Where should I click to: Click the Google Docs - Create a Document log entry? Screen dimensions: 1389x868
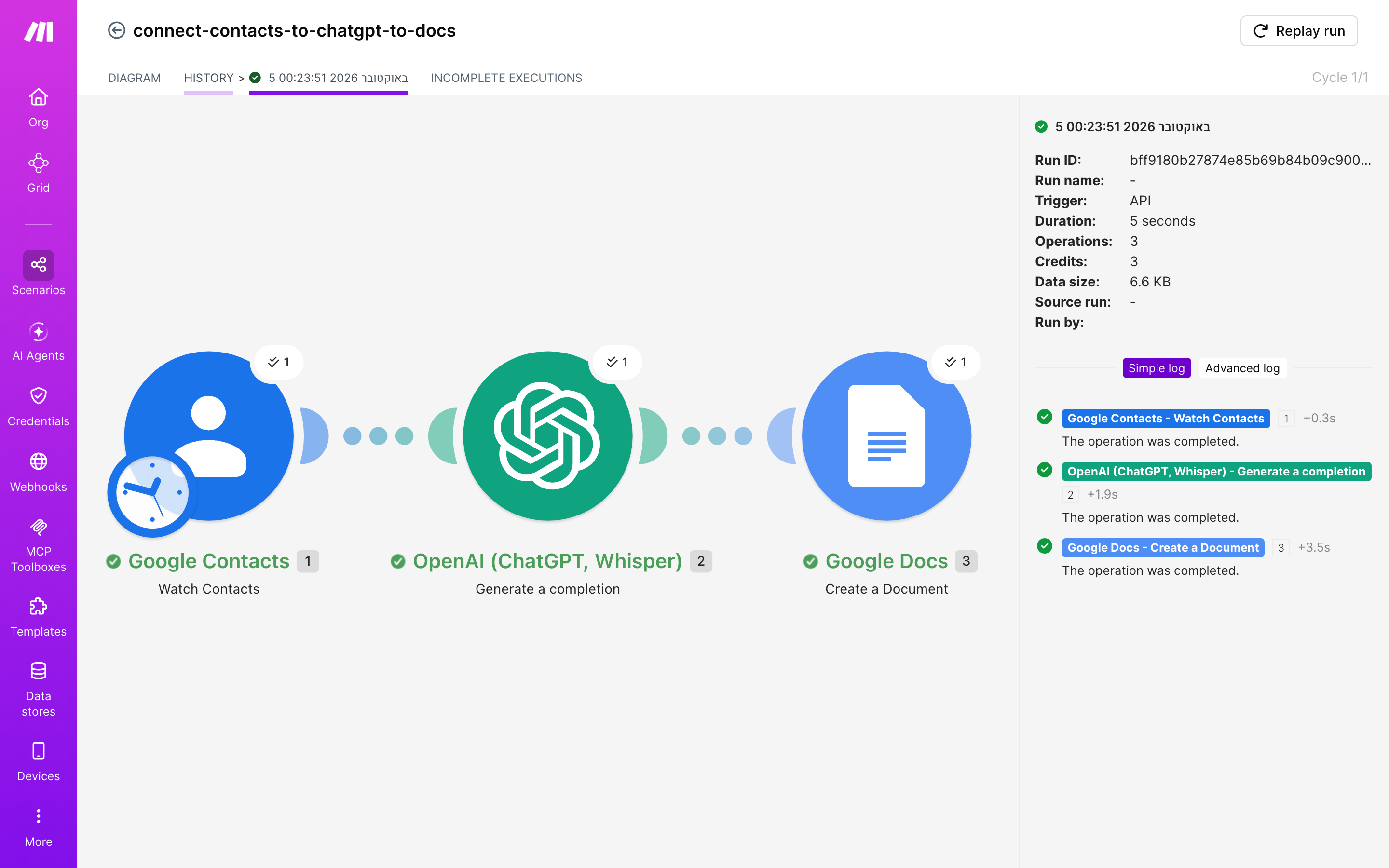[x=1163, y=548]
